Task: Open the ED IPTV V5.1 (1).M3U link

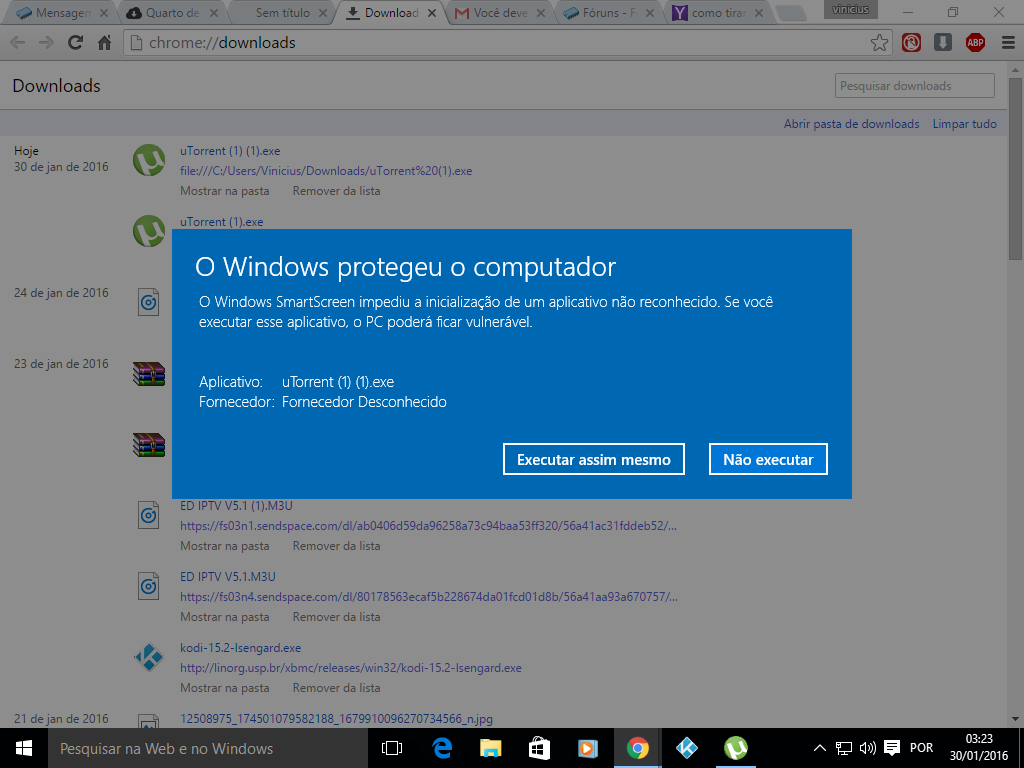Action: (x=236, y=506)
